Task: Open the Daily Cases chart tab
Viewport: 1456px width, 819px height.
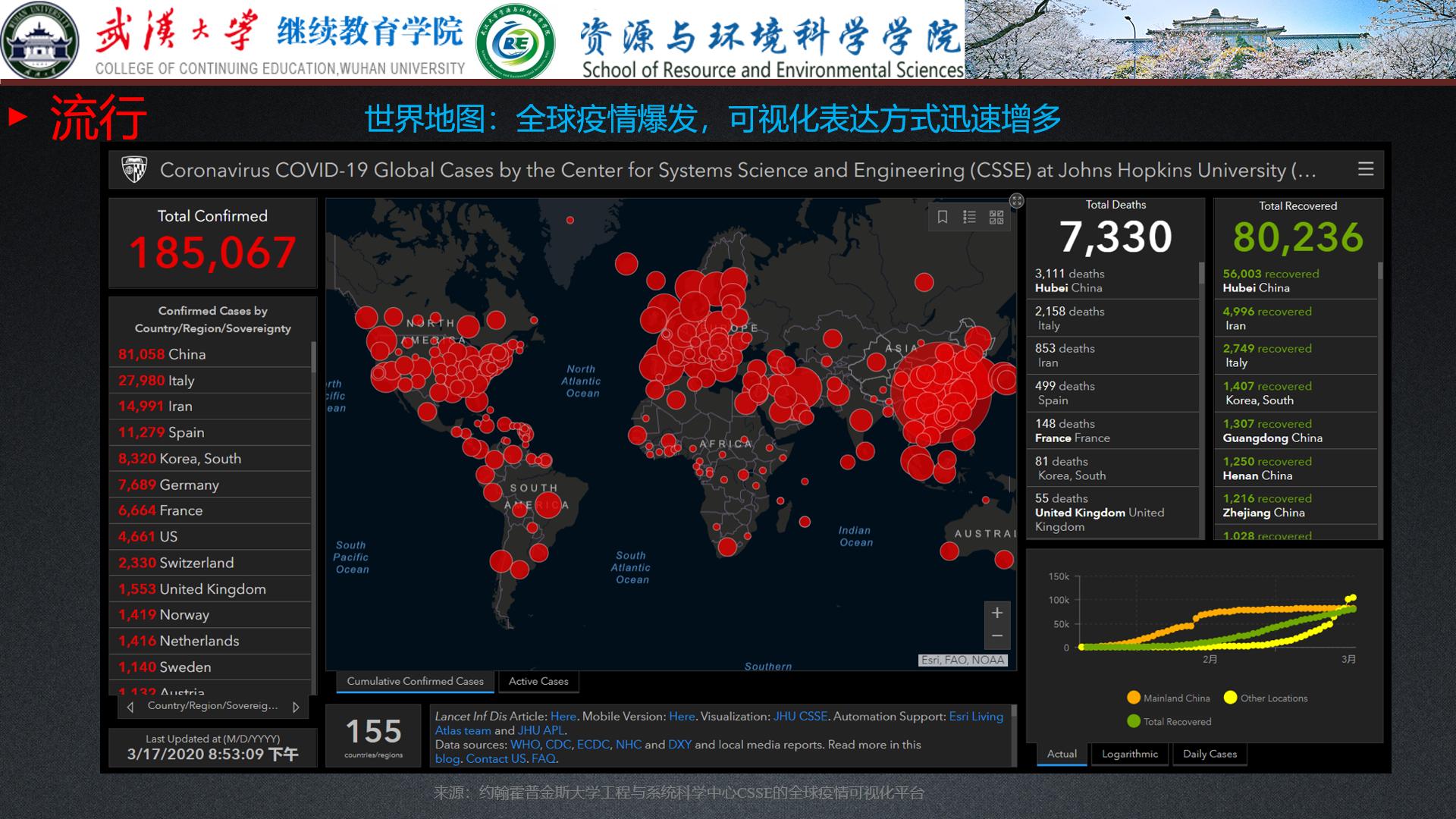Action: click(x=1210, y=754)
